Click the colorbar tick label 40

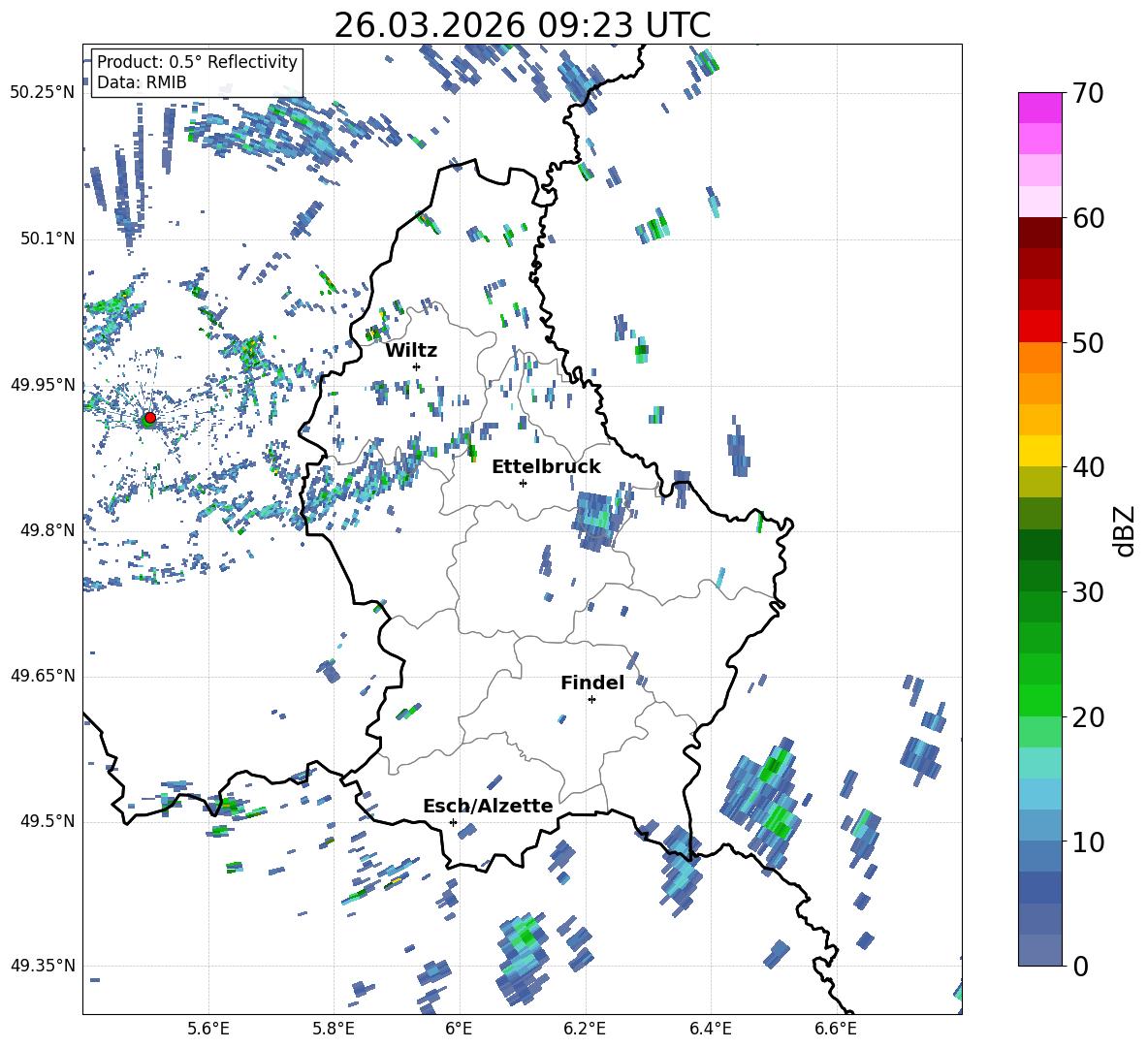click(x=1087, y=467)
